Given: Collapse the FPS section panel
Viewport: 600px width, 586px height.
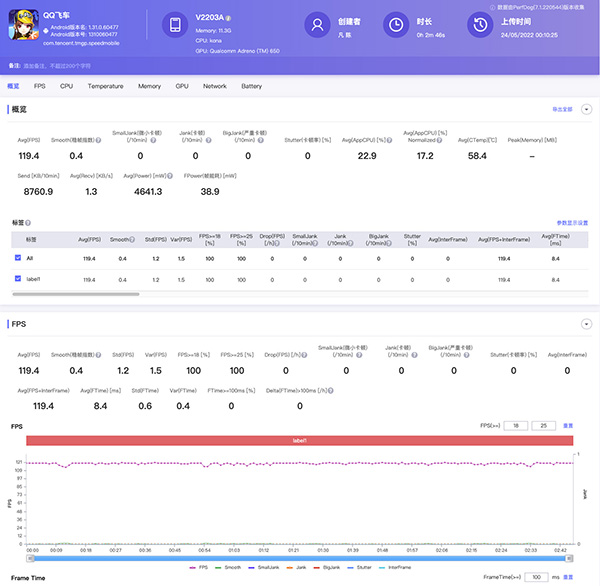Looking at the screenshot, I should coord(586,324).
